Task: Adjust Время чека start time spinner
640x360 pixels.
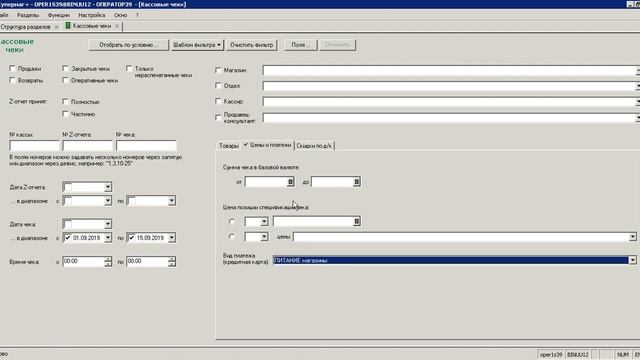Action: pyautogui.click(x=108, y=262)
